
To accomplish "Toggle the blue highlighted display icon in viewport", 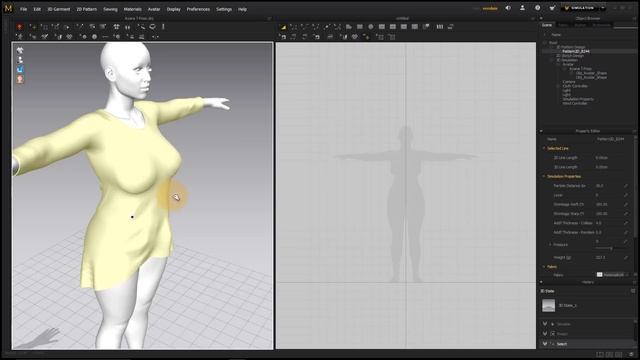I will click(20, 70).
